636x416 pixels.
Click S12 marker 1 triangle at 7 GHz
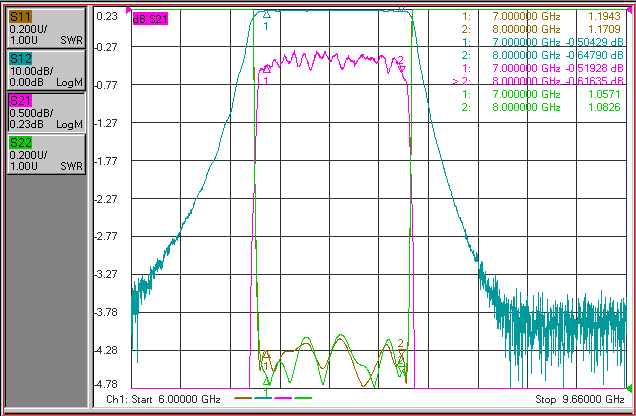tap(266, 15)
